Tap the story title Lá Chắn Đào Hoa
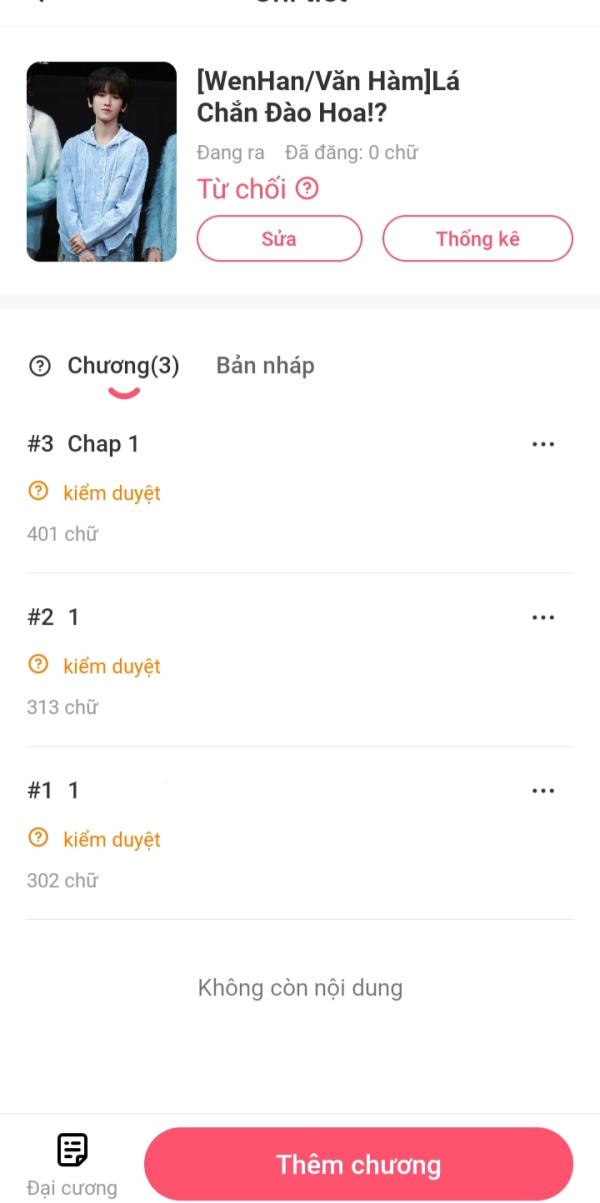Viewport: 600px width, 1203px height. coord(328,97)
